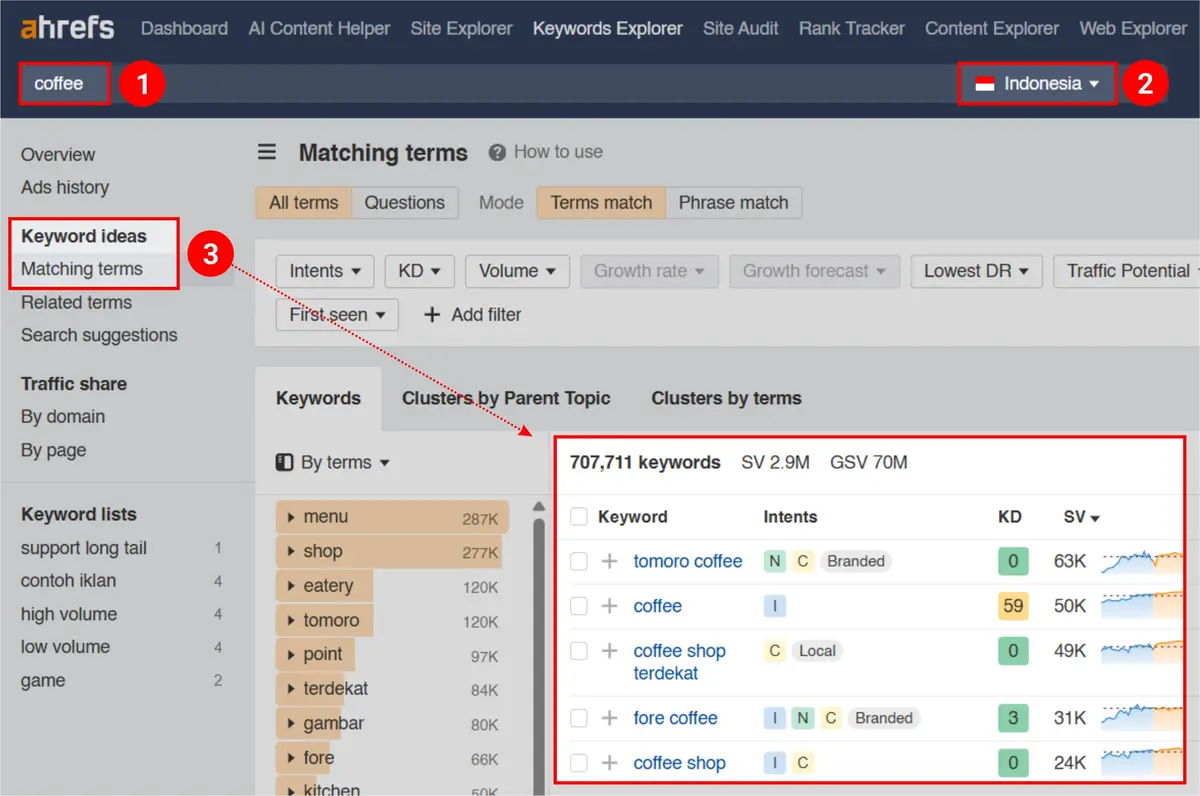
Task: Select Phrase match mode
Action: [x=733, y=202]
